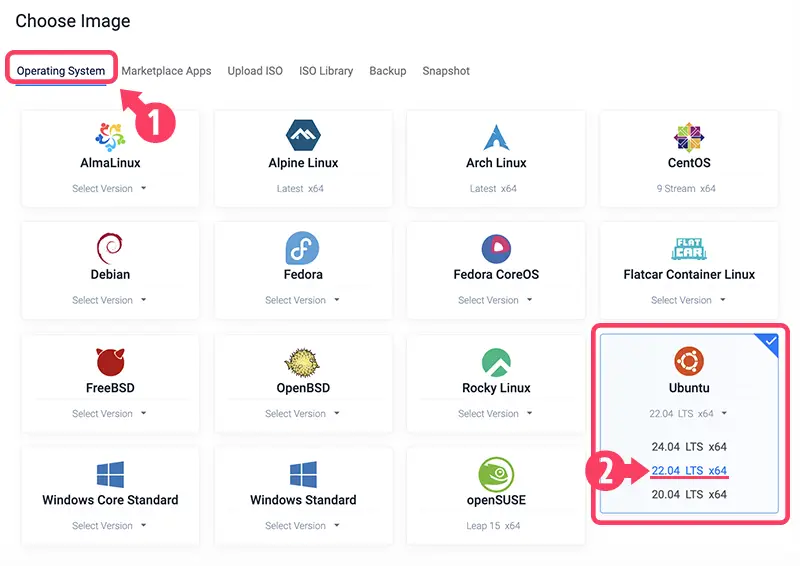Open the Marketplace Apps tab
Screen dimensions: 800x566
(166, 71)
